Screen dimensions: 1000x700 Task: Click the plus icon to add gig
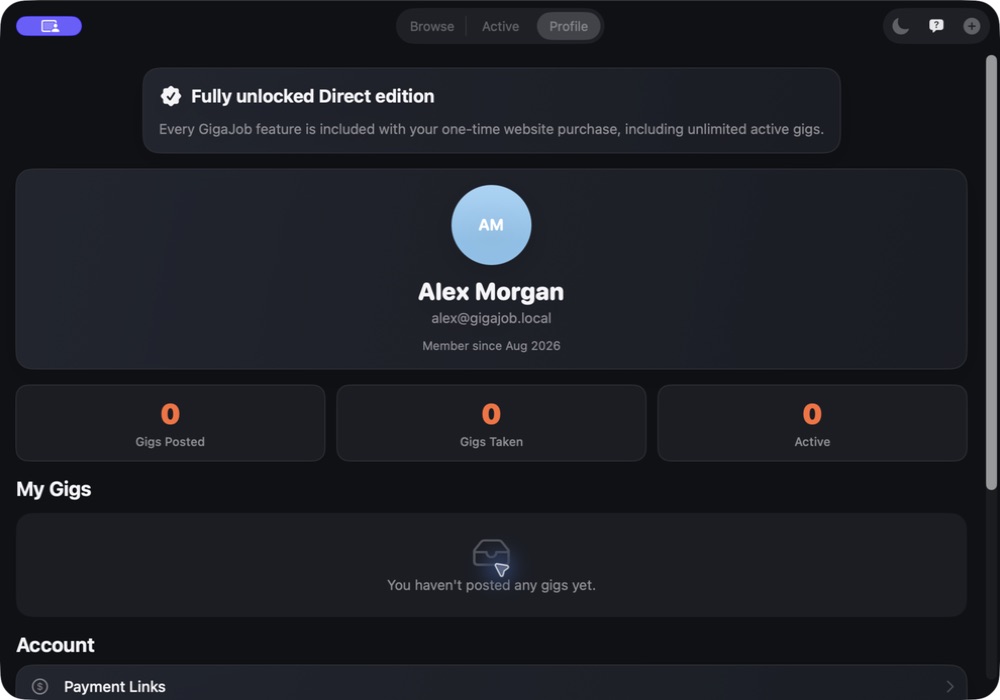[971, 26]
